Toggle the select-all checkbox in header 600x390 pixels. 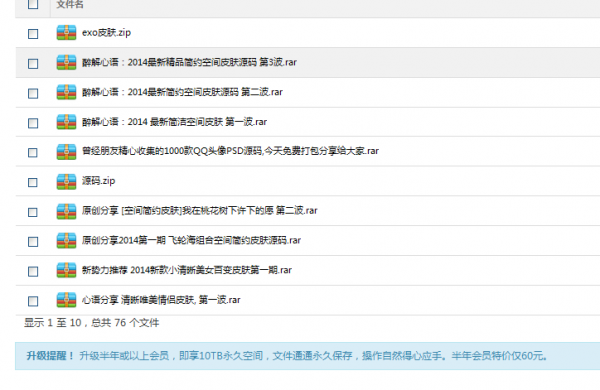point(33,4)
